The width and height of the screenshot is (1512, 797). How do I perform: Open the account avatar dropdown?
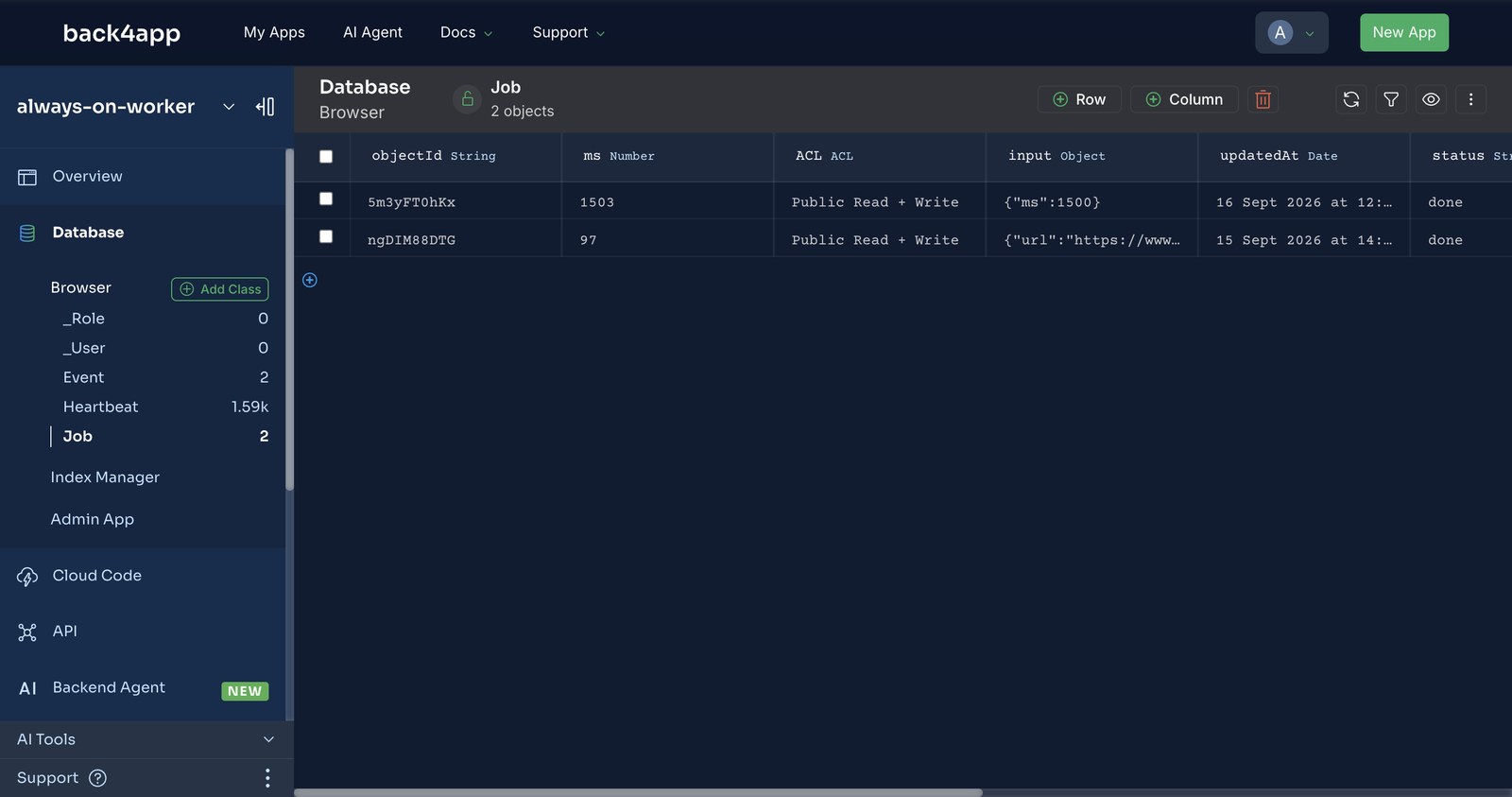(x=1291, y=33)
